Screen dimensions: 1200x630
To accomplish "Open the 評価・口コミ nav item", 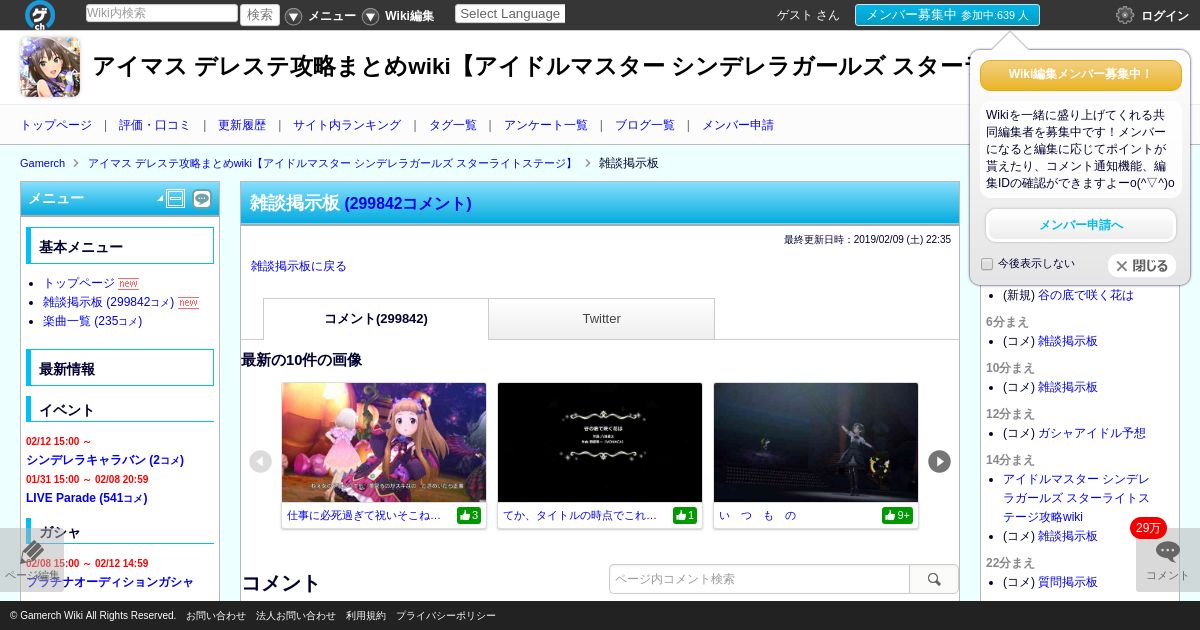I will click(154, 125).
